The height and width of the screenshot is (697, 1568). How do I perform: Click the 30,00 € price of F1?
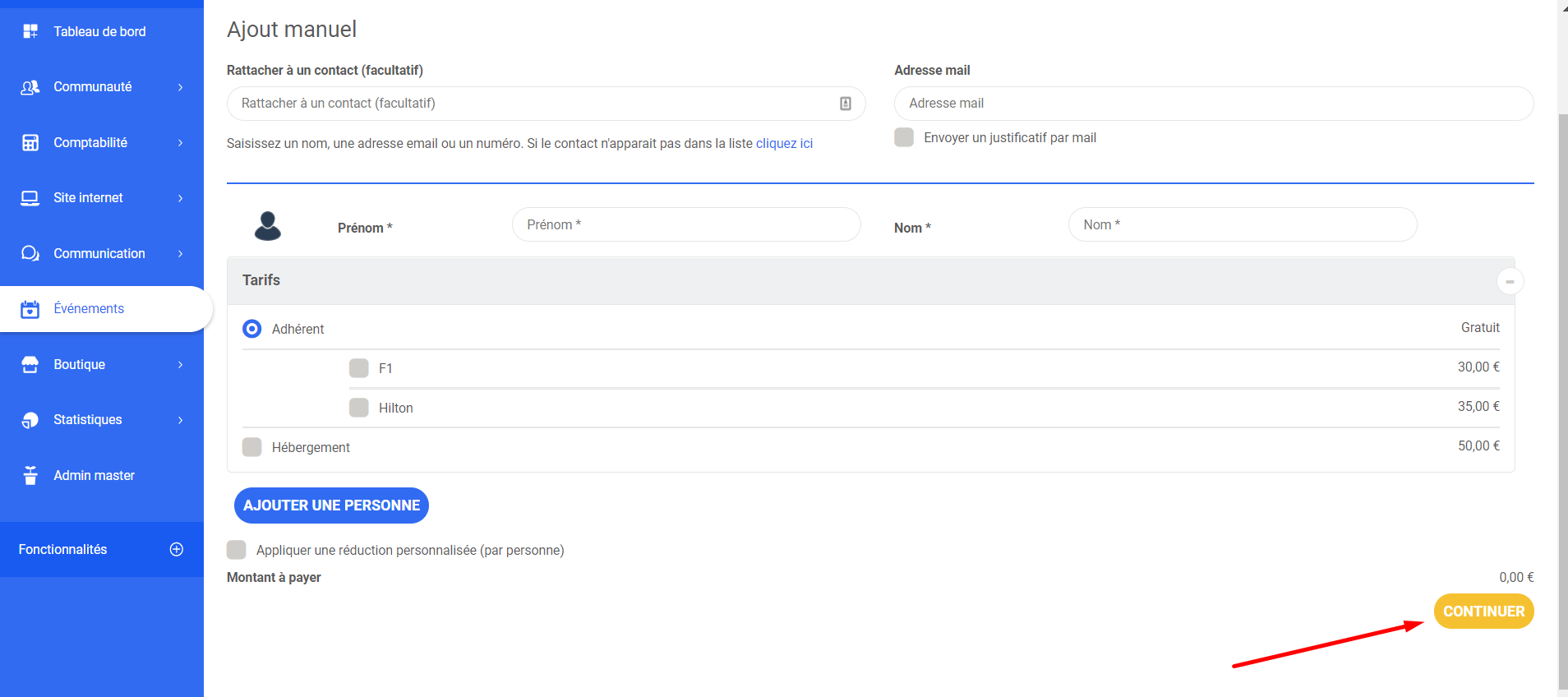(x=1478, y=367)
